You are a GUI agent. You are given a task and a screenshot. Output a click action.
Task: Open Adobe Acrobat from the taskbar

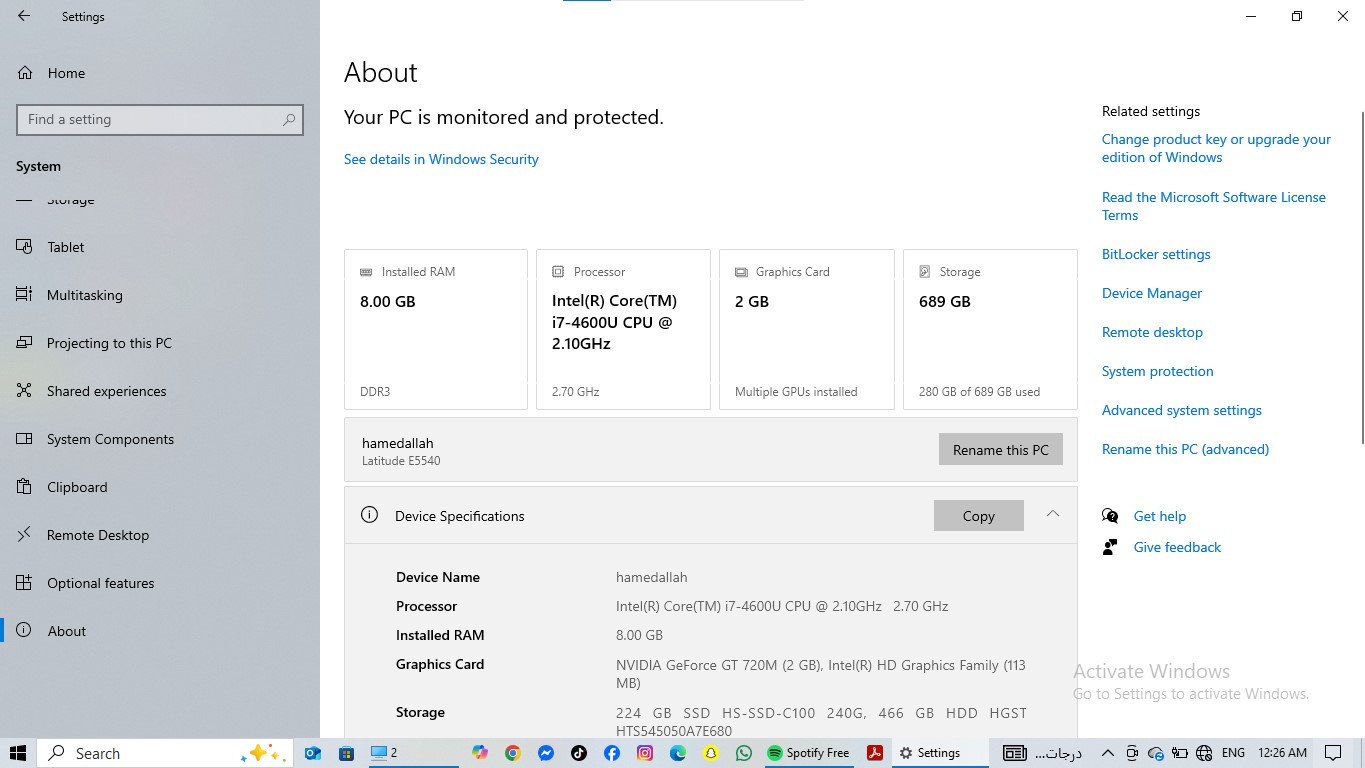coord(875,753)
